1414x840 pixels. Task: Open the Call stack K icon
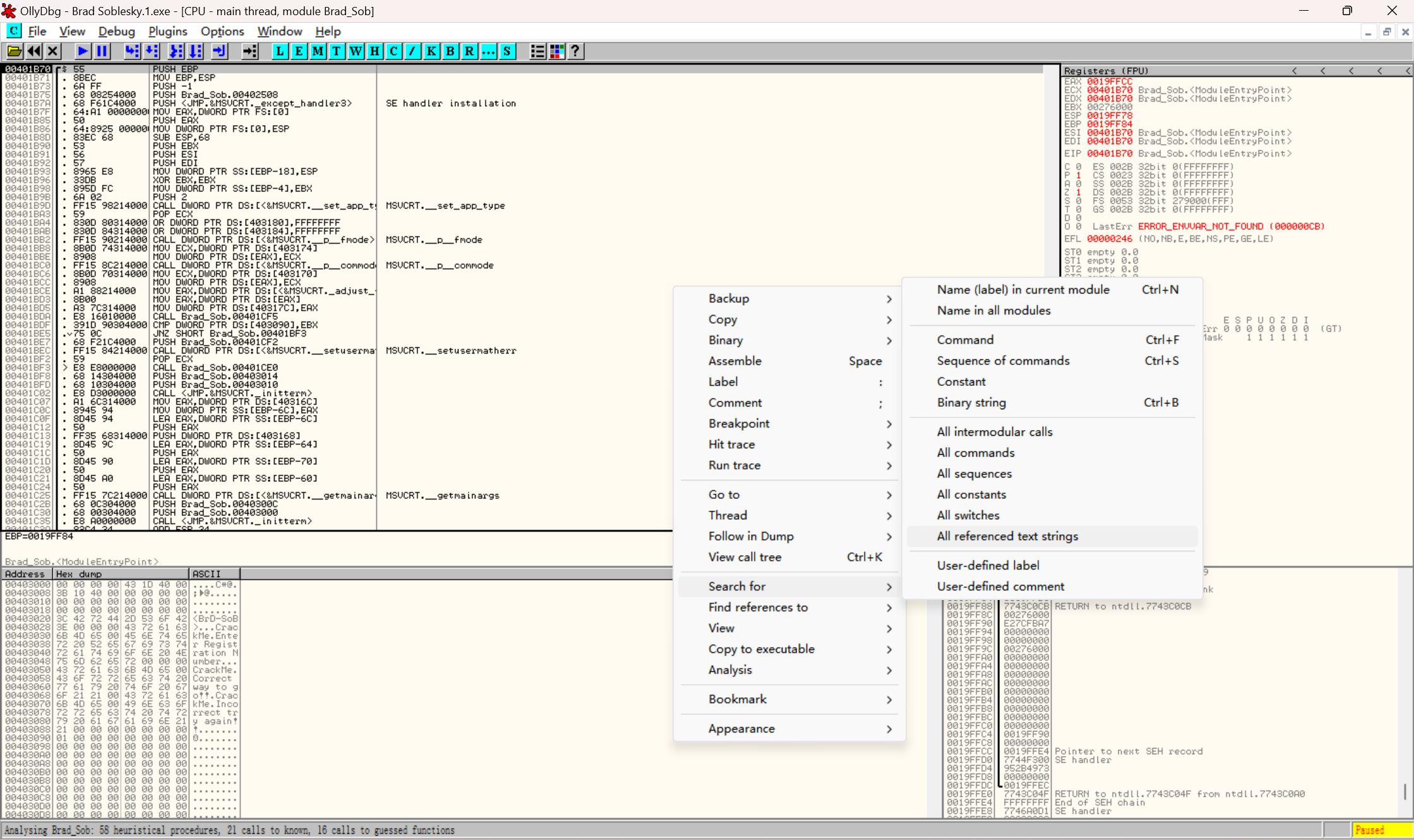431,51
